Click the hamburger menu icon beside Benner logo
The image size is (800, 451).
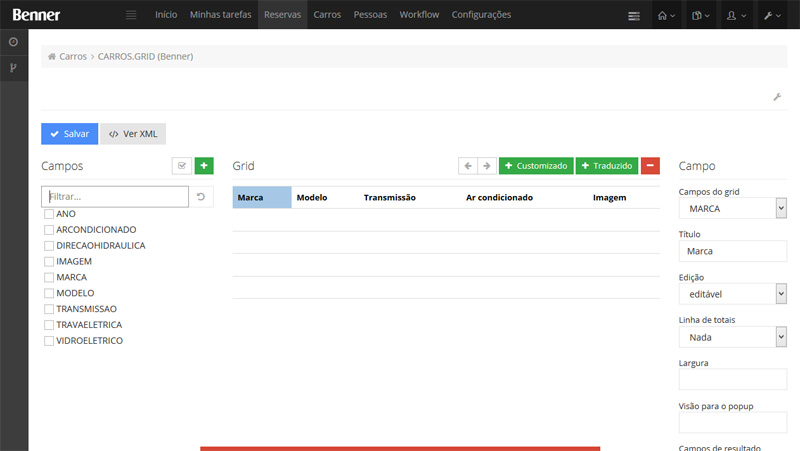(130, 15)
